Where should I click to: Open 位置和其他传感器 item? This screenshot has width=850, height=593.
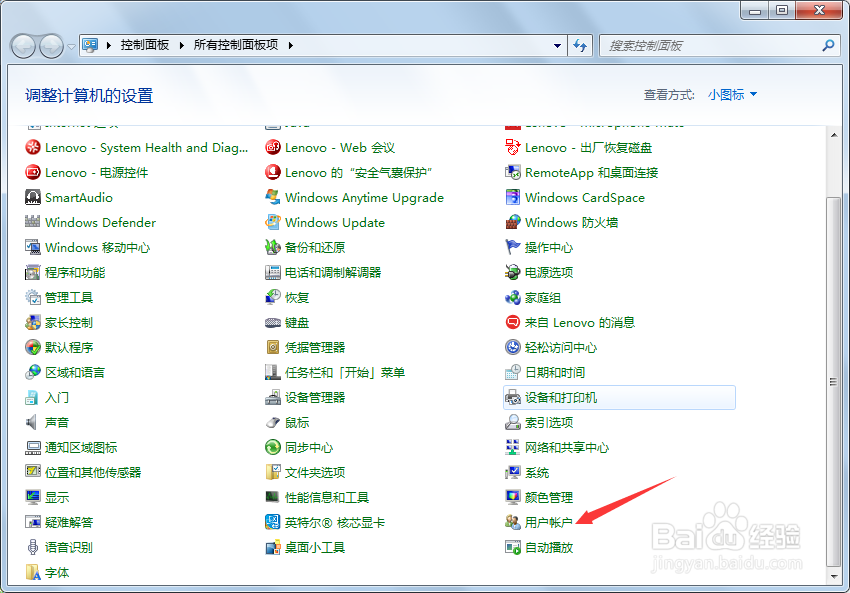coord(83,473)
